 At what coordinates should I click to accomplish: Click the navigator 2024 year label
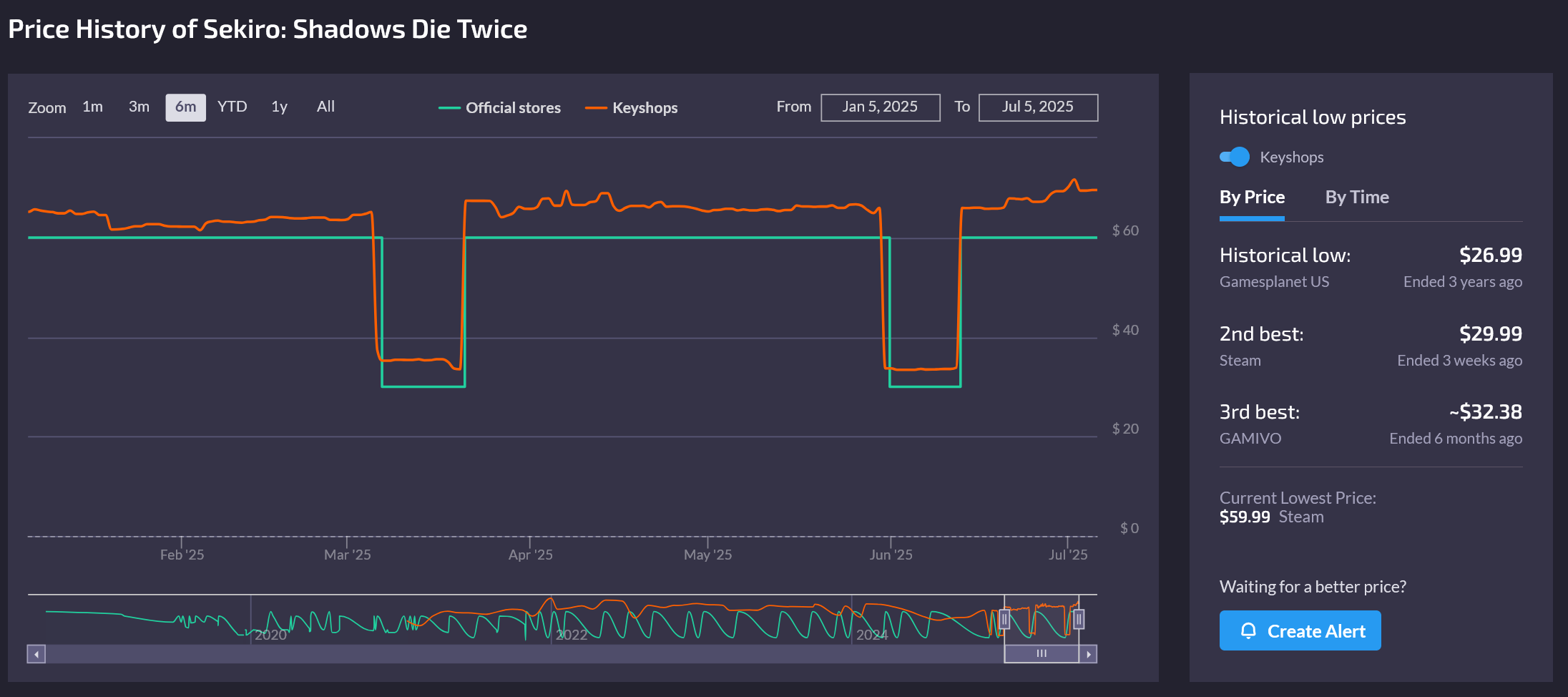[872, 635]
